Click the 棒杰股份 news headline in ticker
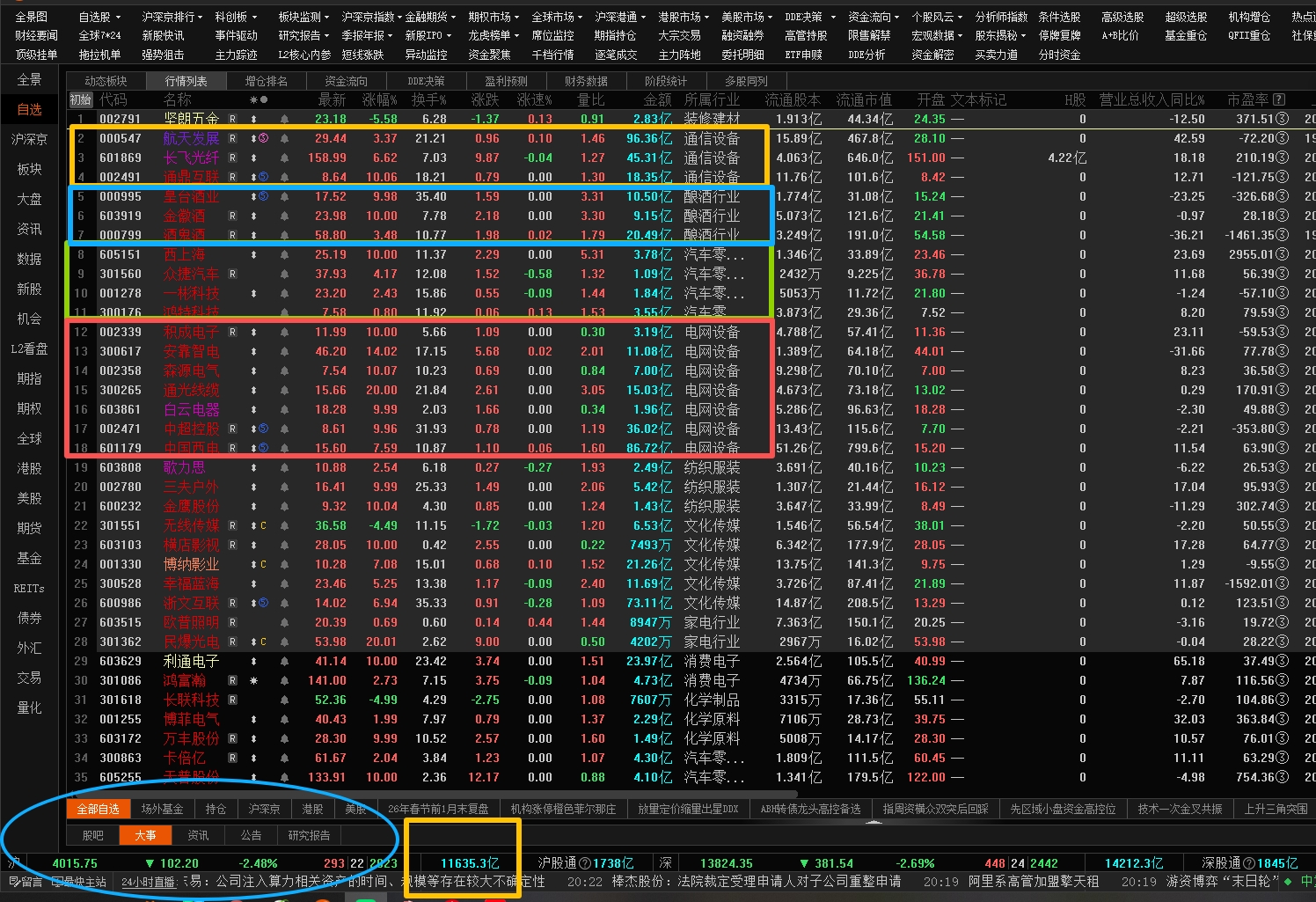Image resolution: width=1316 pixels, height=902 pixels. tap(756, 881)
